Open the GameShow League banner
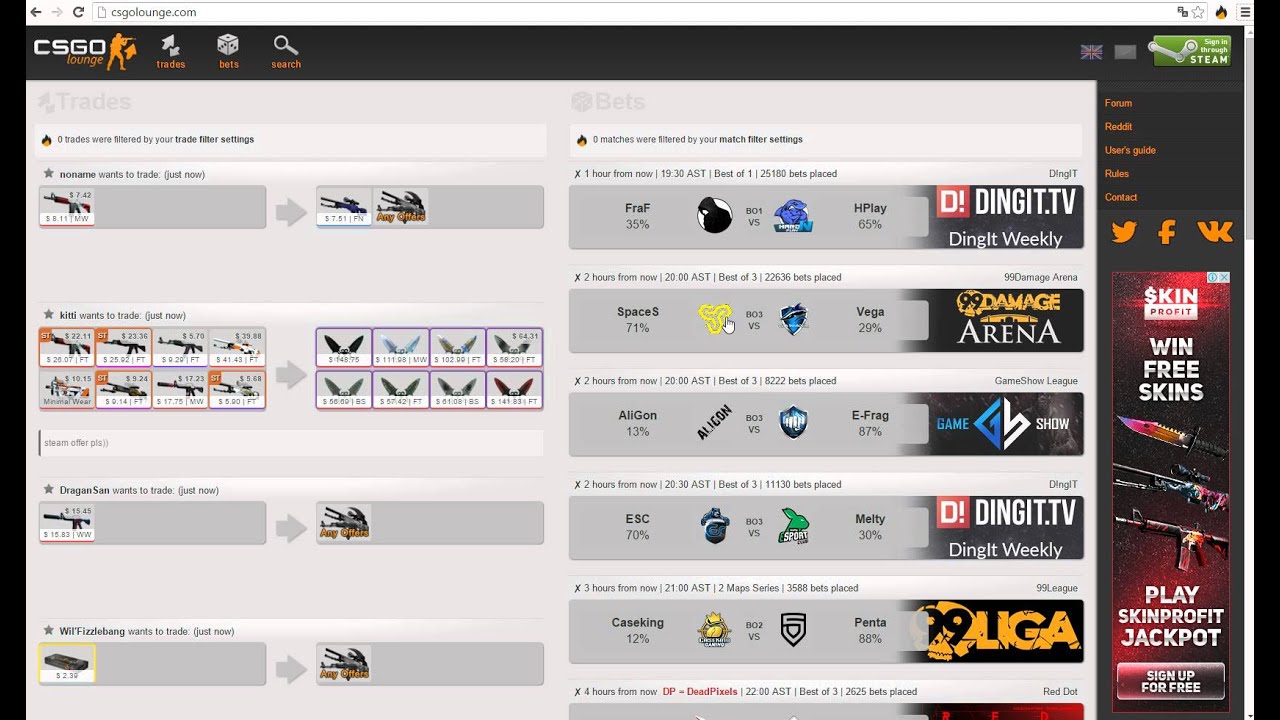Image resolution: width=1280 pixels, height=720 pixels. tap(1009, 424)
